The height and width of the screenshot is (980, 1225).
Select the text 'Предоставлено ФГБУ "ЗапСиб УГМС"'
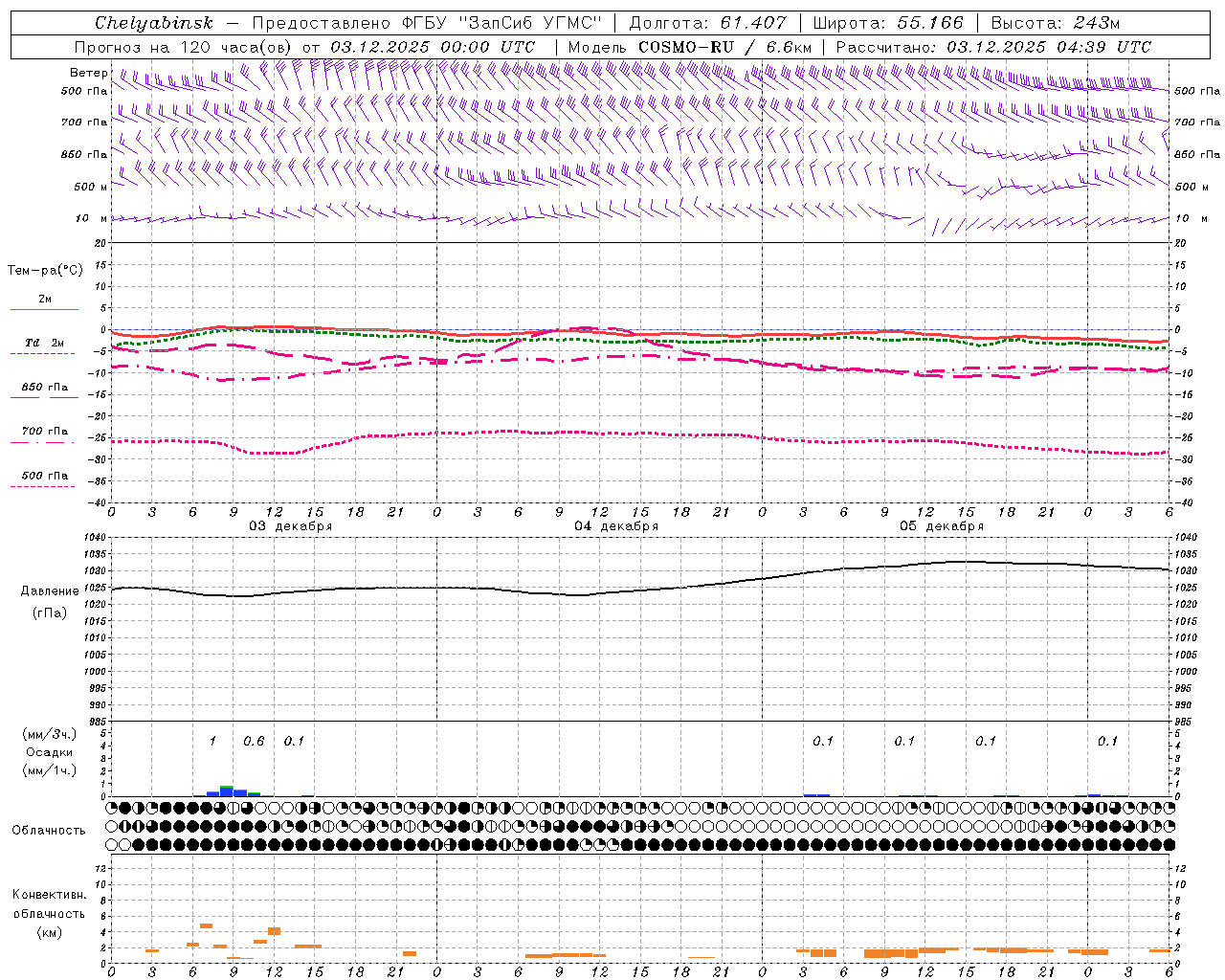click(x=425, y=23)
